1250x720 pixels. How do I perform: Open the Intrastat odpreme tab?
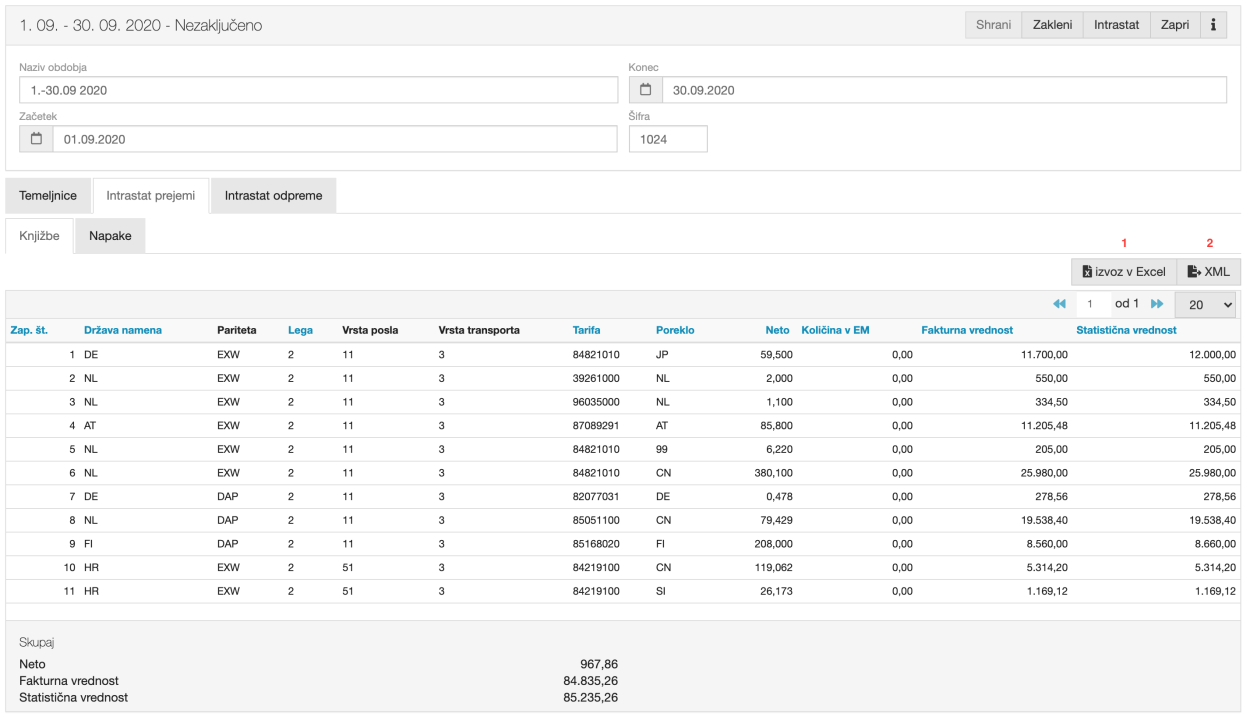[273, 196]
